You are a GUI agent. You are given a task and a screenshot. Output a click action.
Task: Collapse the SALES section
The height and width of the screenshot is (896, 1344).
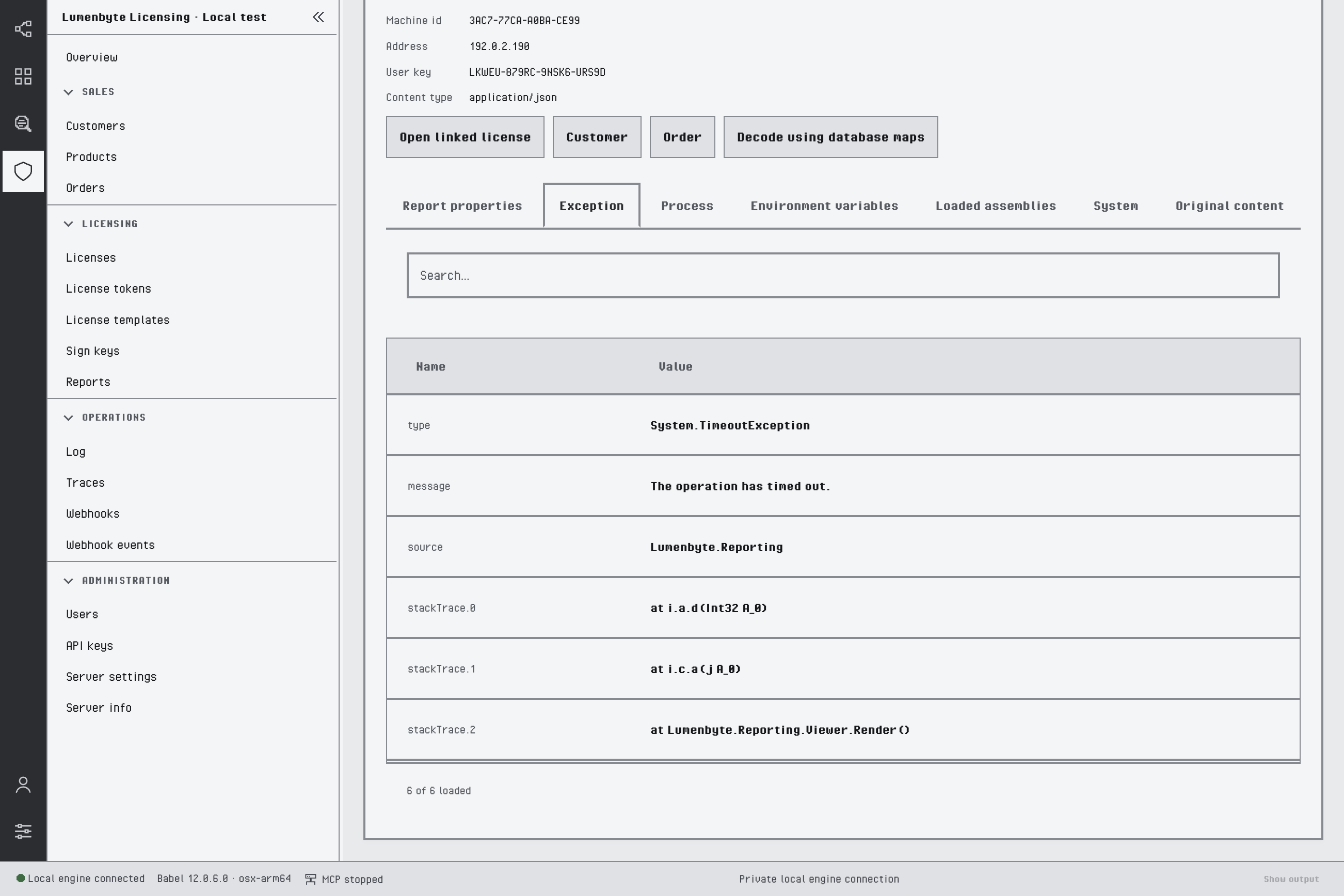click(x=69, y=92)
